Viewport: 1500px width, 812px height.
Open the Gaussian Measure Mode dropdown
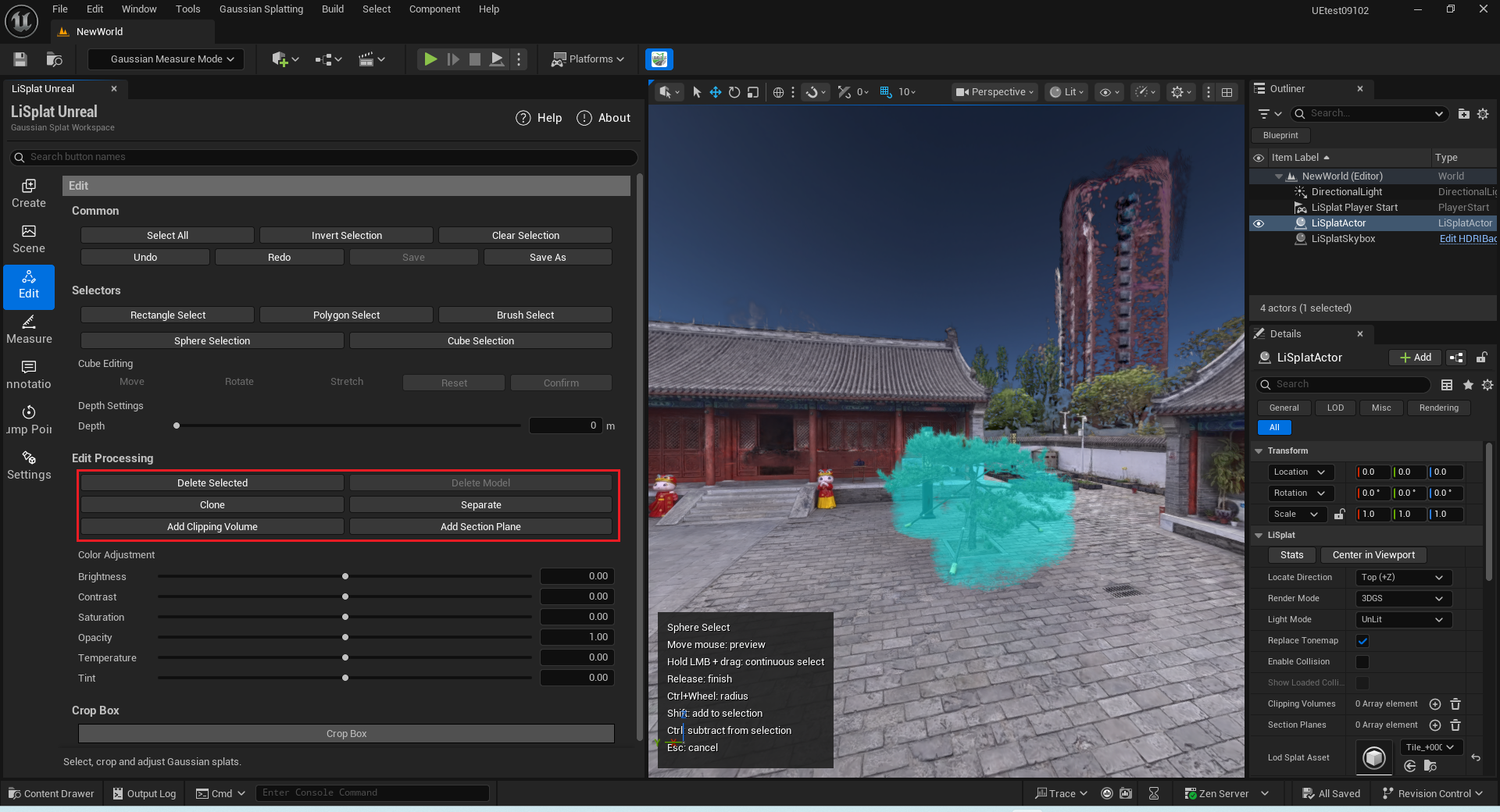[x=166, y=59]
